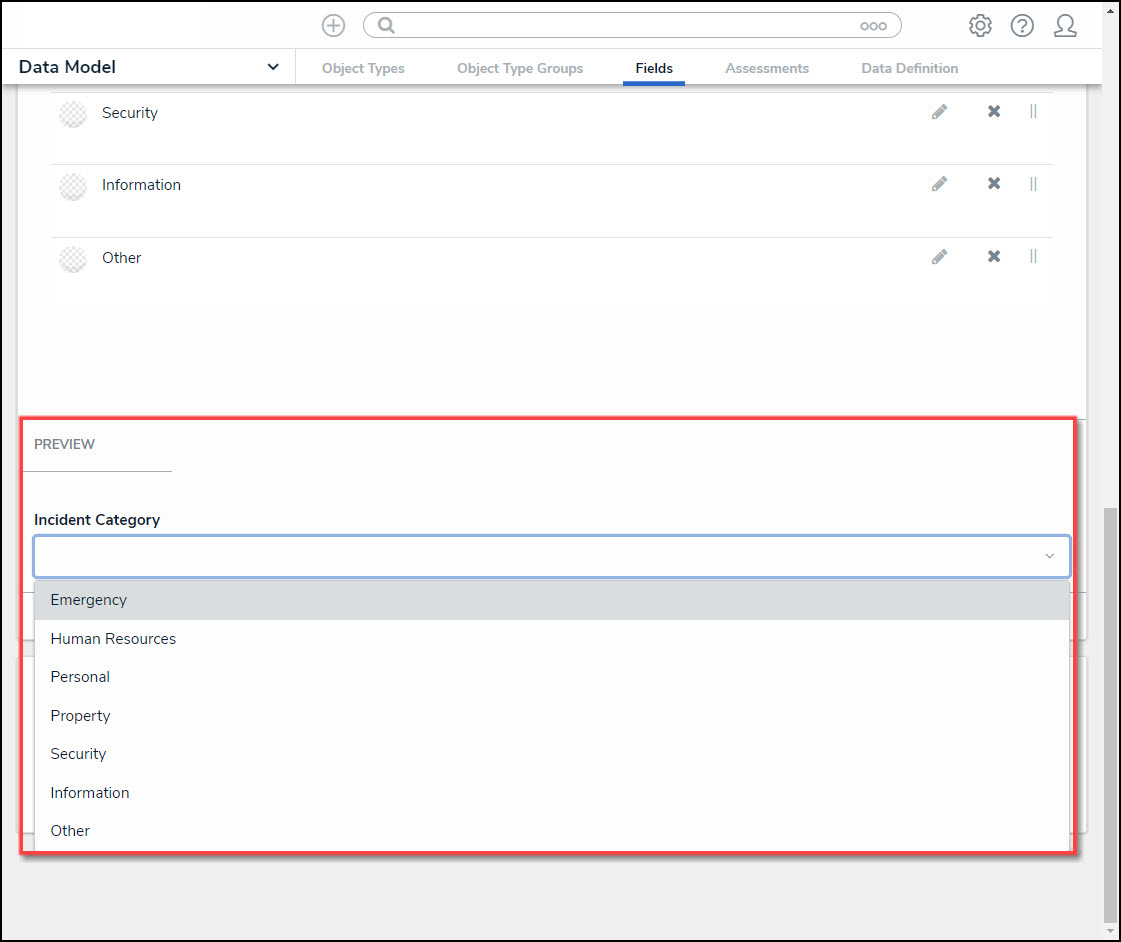
Task: Switch to the Object Types tab
Action: (x=363, y=69)
